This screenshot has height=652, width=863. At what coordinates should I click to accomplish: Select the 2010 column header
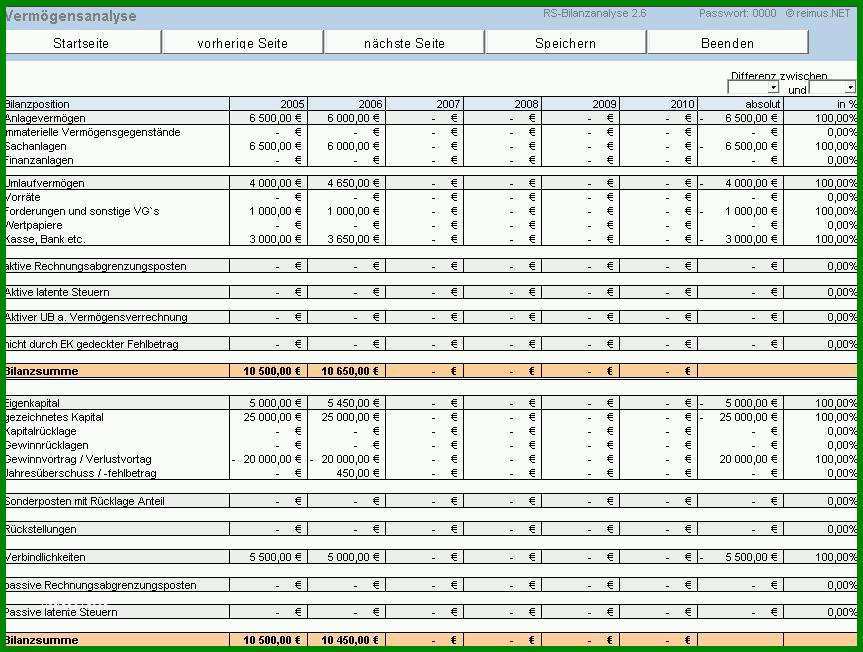[659, 104]
